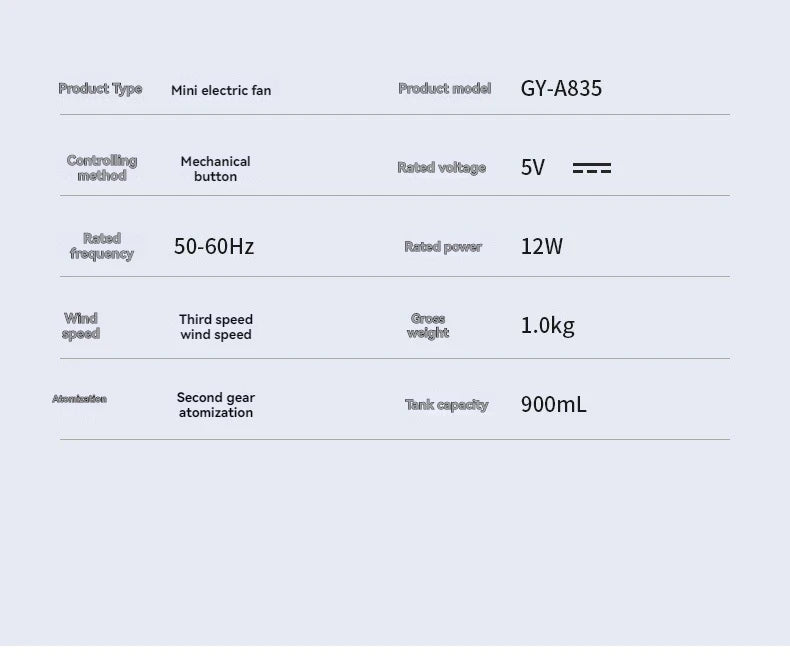Click the Mechanical button value
Image resolution: width=790 pixels, height=666 pixels.
(x=216, y=169)
